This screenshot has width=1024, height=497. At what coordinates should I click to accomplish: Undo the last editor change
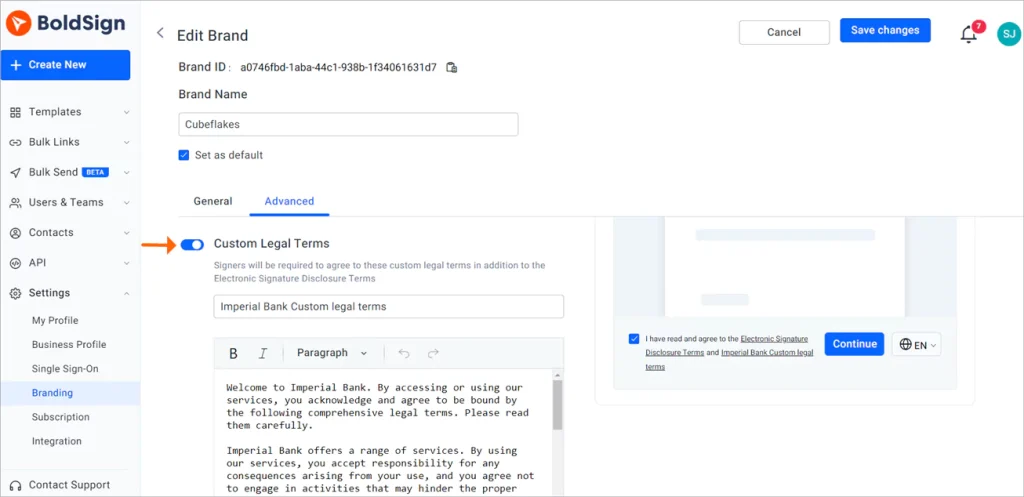tap(404, 353)
